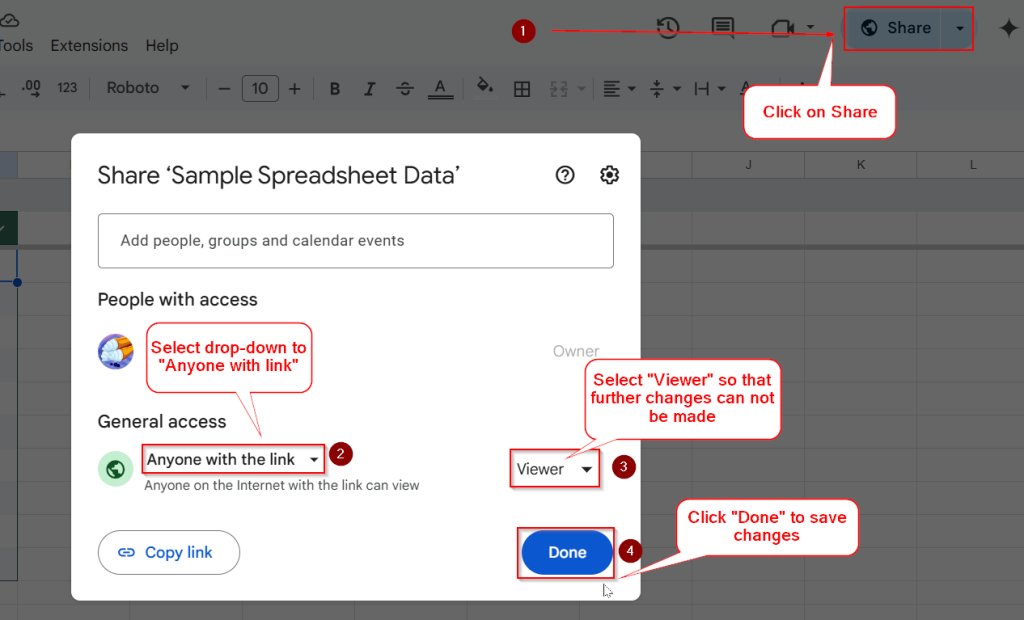This screenshot has width=1024, height=620.
Task: Toggle italic formatting
Action: click(x=369, y=88)
